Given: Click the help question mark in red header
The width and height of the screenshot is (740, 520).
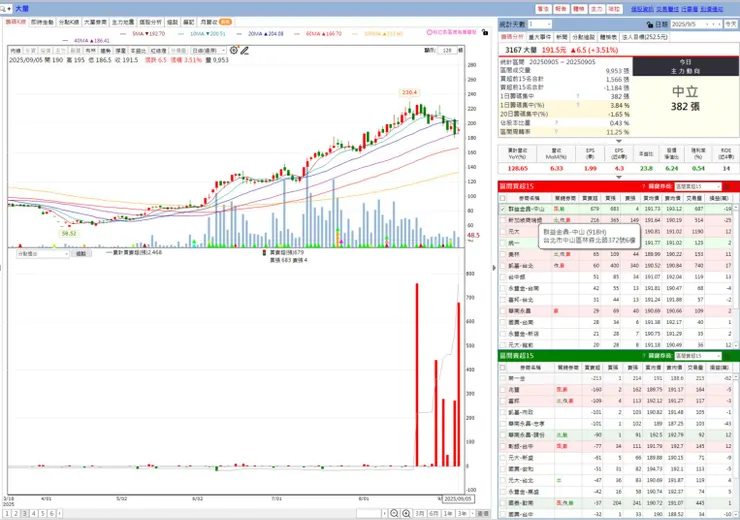Looking at the screenshot, I should [x=643, y=186].
